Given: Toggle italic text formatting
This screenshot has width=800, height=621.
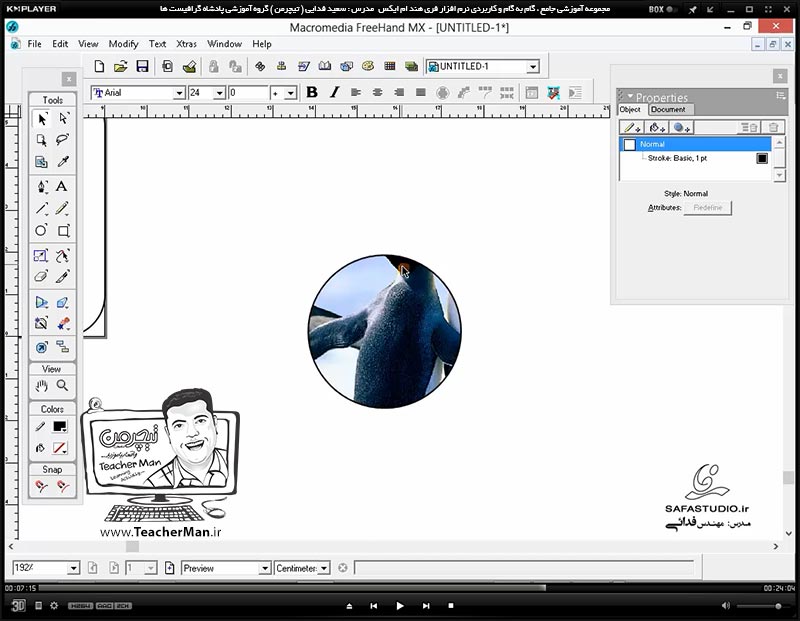Looking at the screenshot, I should click(334, 92).
